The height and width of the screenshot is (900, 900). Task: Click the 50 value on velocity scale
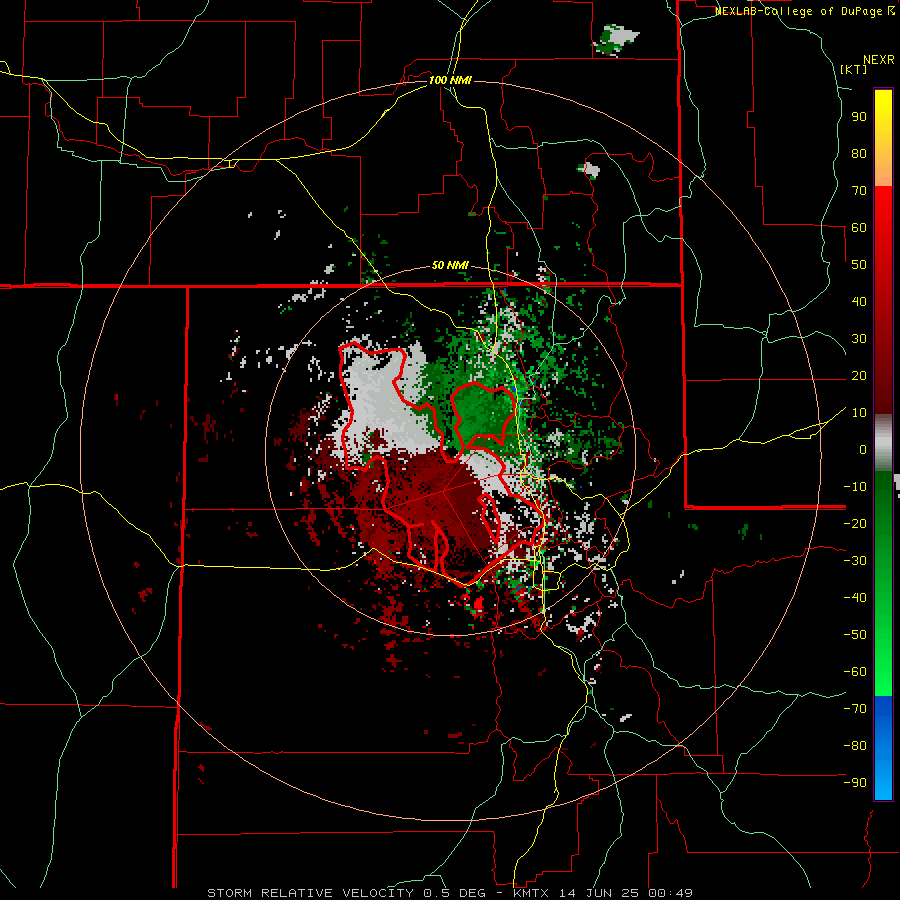(859, 265)
